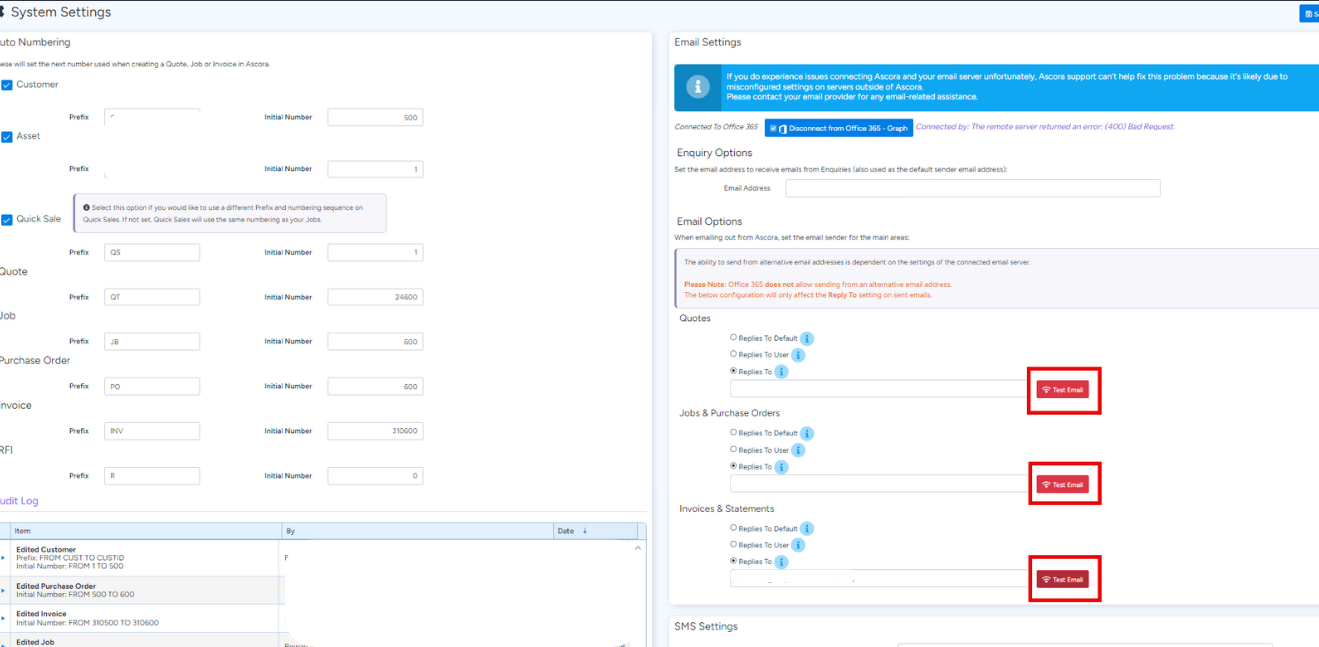Viewport: 1319px width, 647px height.
Task: Expand the Edited Invoice audit log row
Action: coord(3,618)
